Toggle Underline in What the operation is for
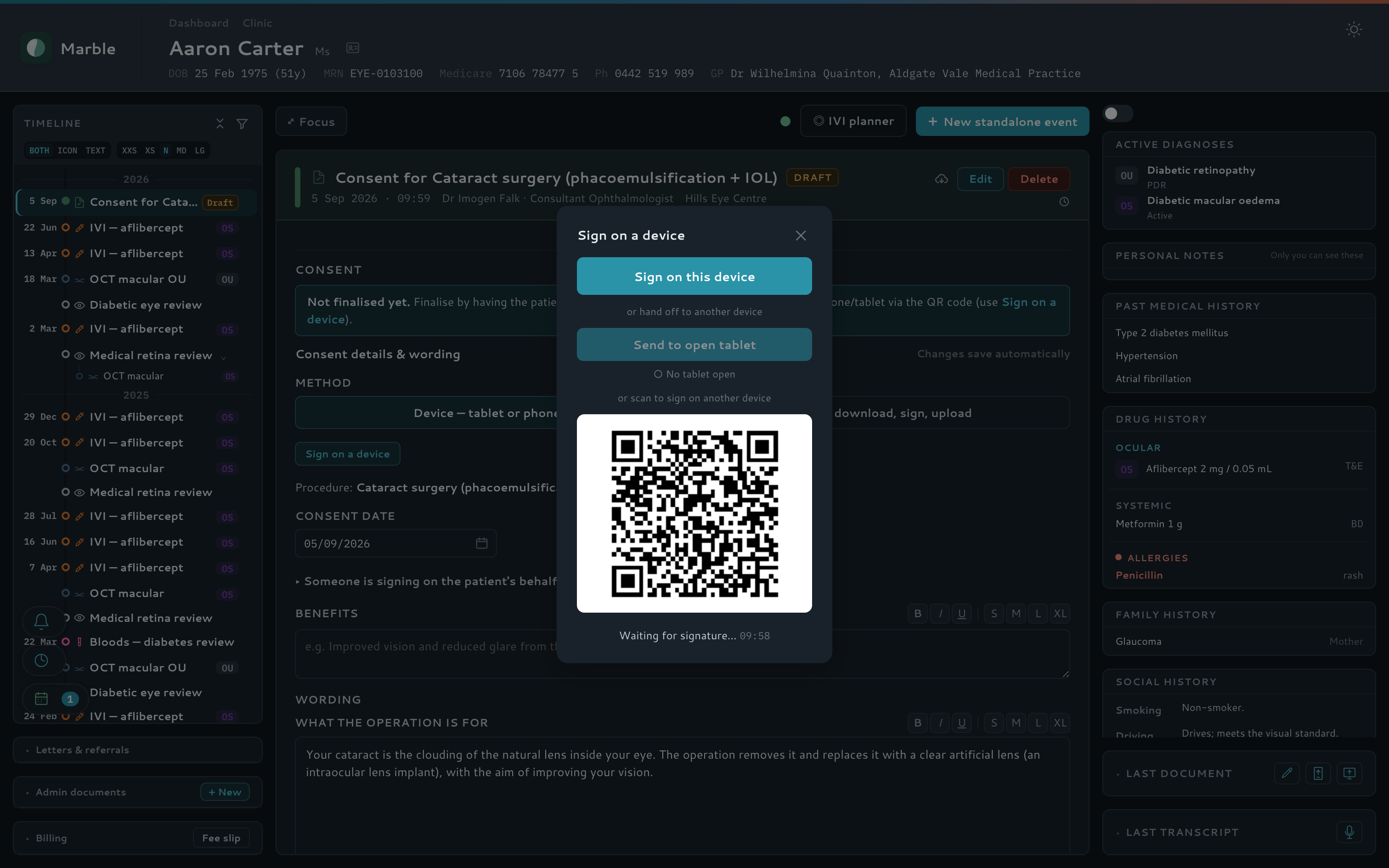The image size is (1389, 868). [962, 723]
